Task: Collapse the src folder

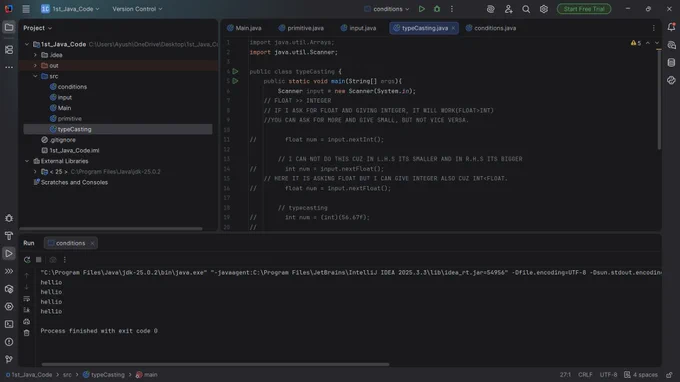Action: [x=36, y=76]
